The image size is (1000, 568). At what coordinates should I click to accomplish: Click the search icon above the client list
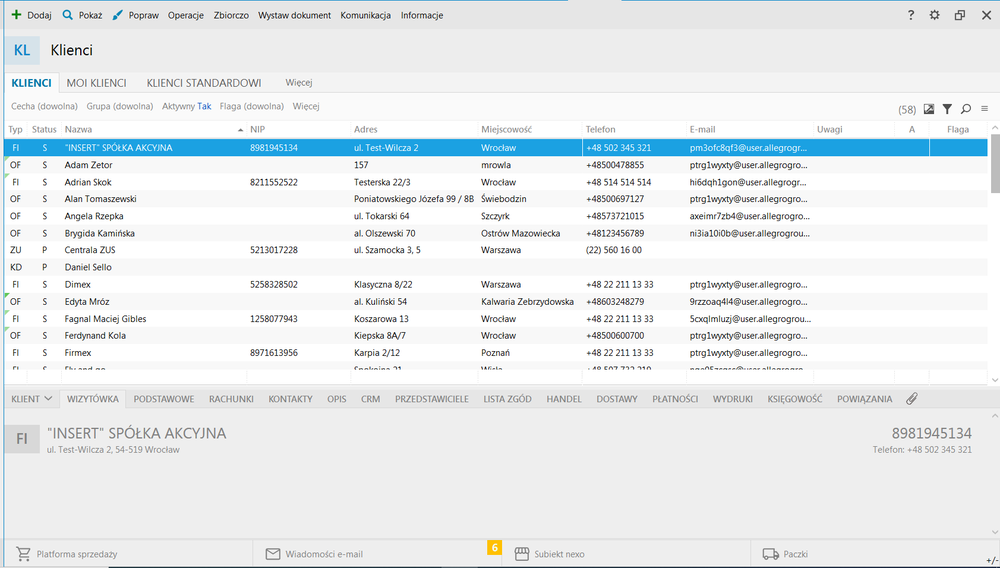[x=966, y=109]
